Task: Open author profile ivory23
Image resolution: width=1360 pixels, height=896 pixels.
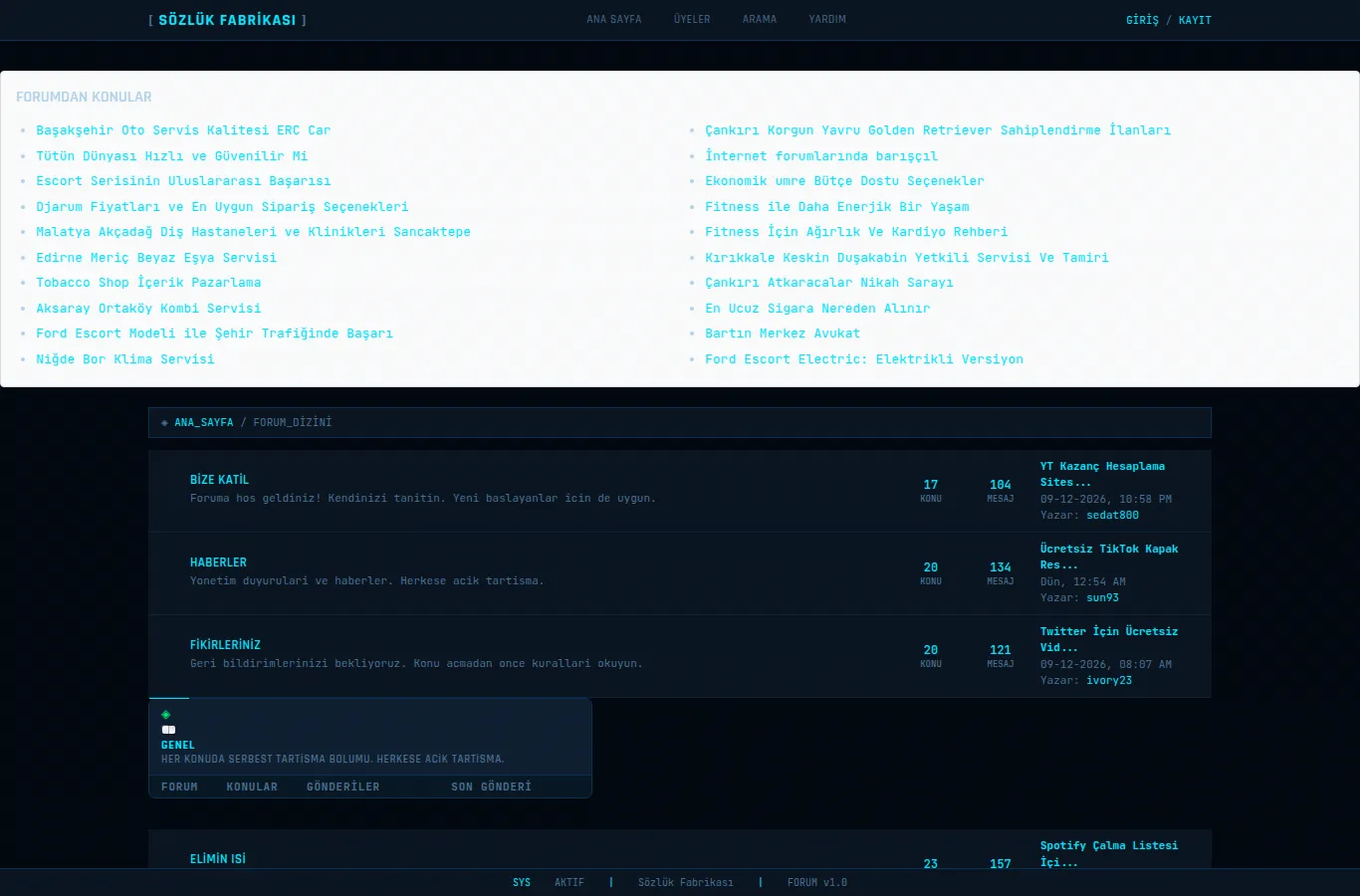Action: point(1109,680)
